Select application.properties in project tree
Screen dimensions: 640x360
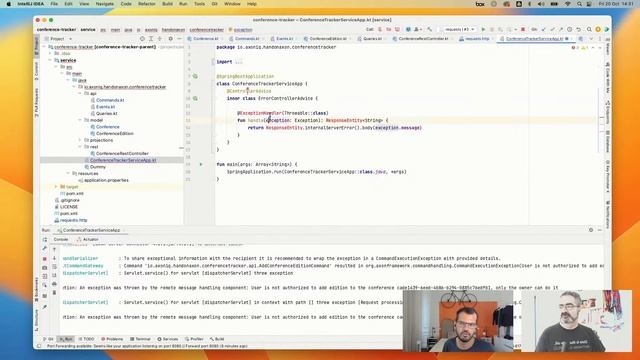(x=106, y=180)
